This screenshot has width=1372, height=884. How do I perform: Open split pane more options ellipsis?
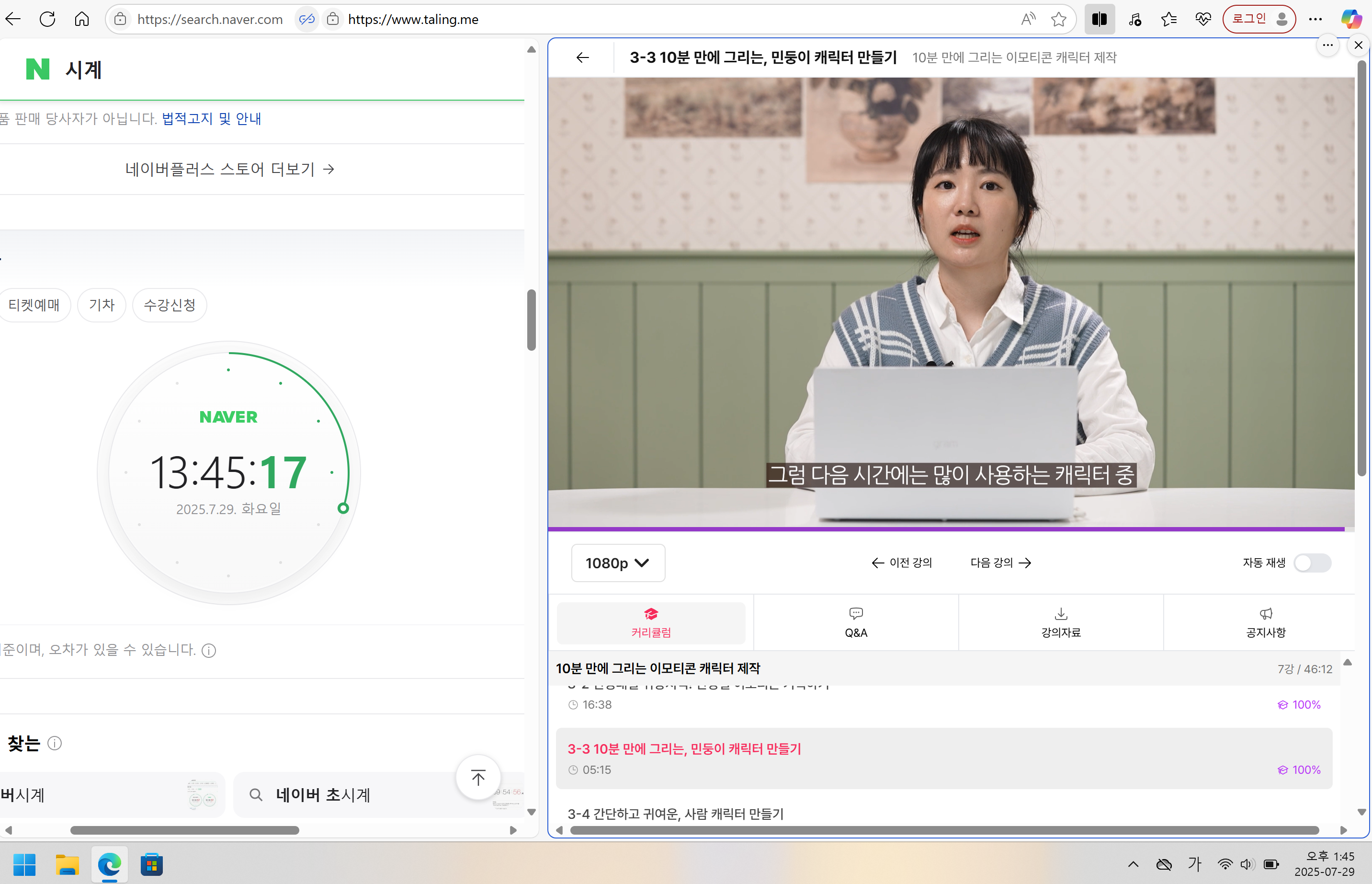[1327, 45]
